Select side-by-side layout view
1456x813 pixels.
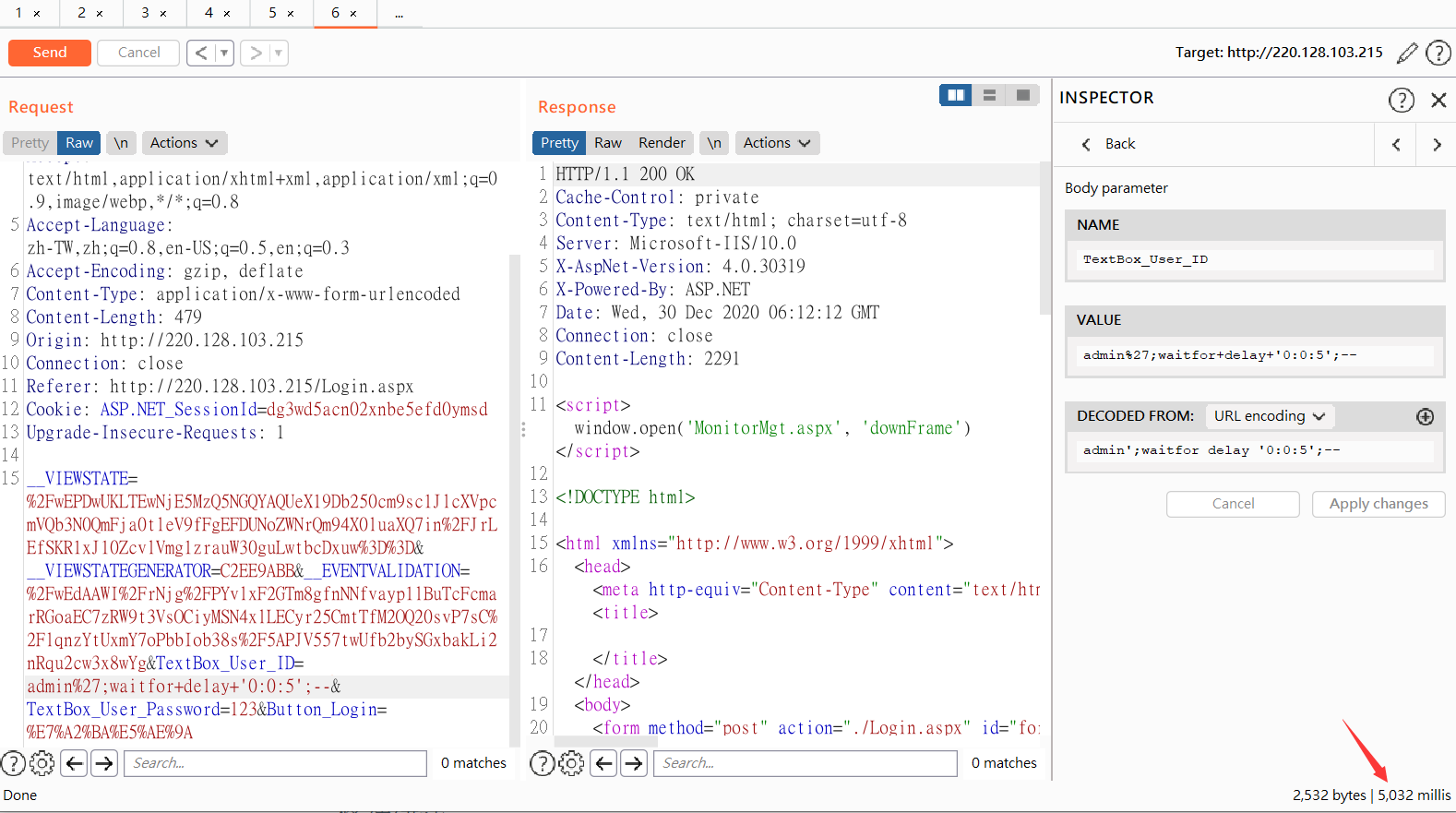coord(956,95)
